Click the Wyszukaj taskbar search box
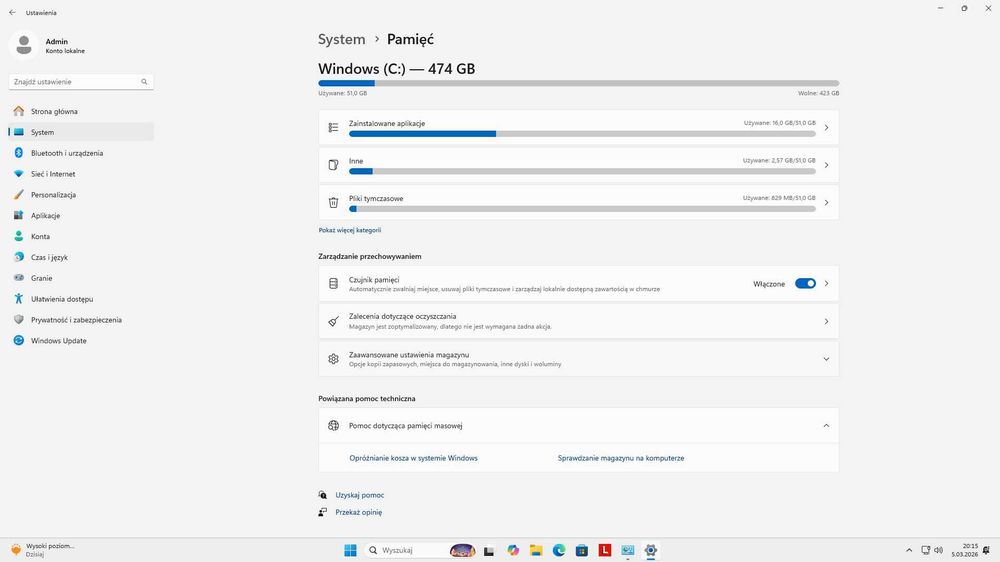This screenshot has width=1000, height=562. coord(420,550)
